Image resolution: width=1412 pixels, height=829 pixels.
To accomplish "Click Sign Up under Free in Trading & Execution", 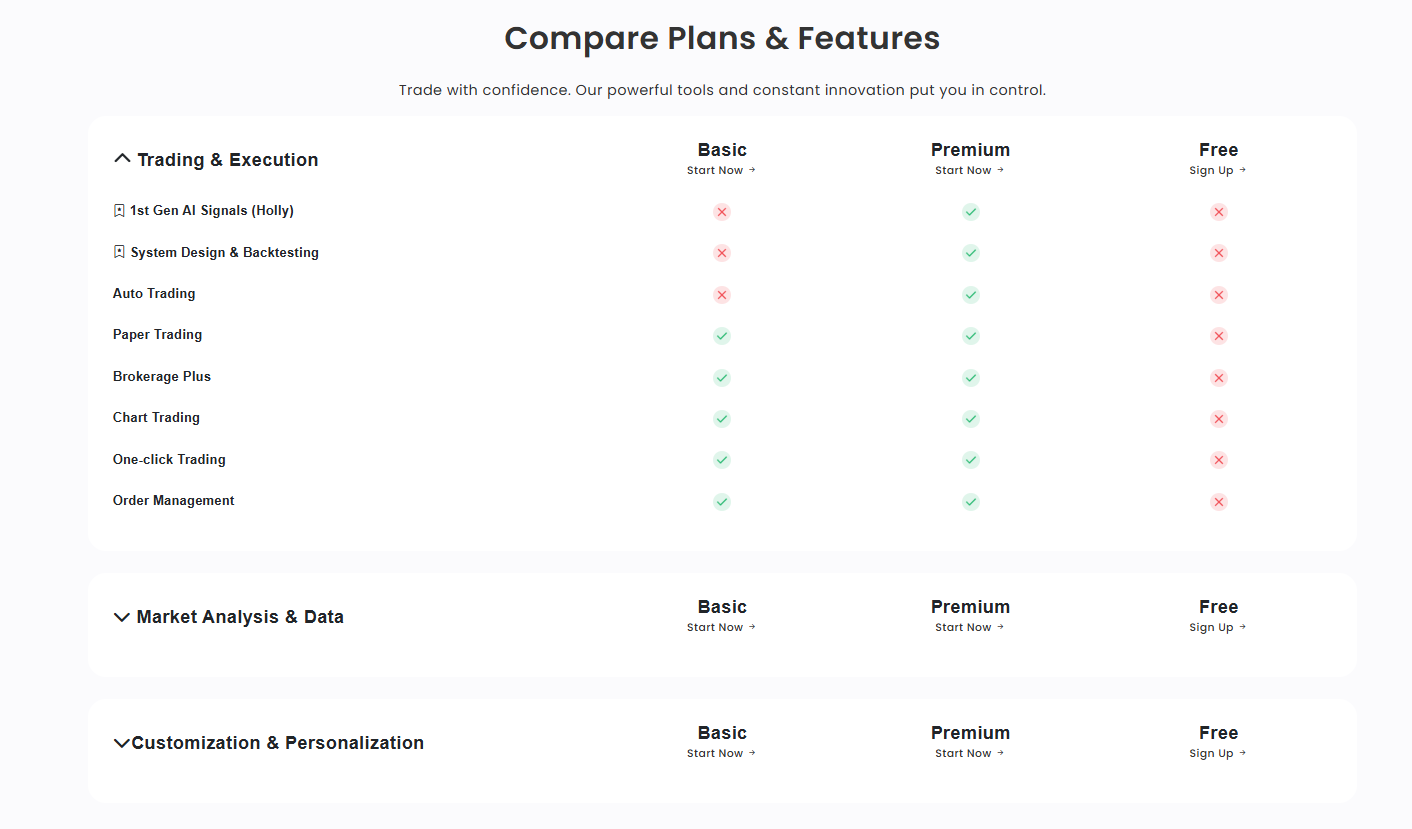I will point(1217,171).
